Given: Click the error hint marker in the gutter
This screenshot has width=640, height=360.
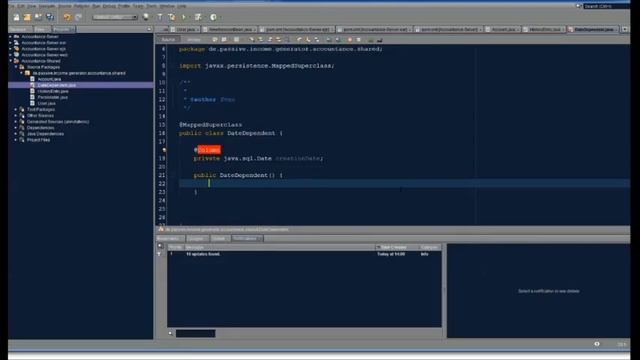Looking at the screenshot, I should click(x=164, y=150).
